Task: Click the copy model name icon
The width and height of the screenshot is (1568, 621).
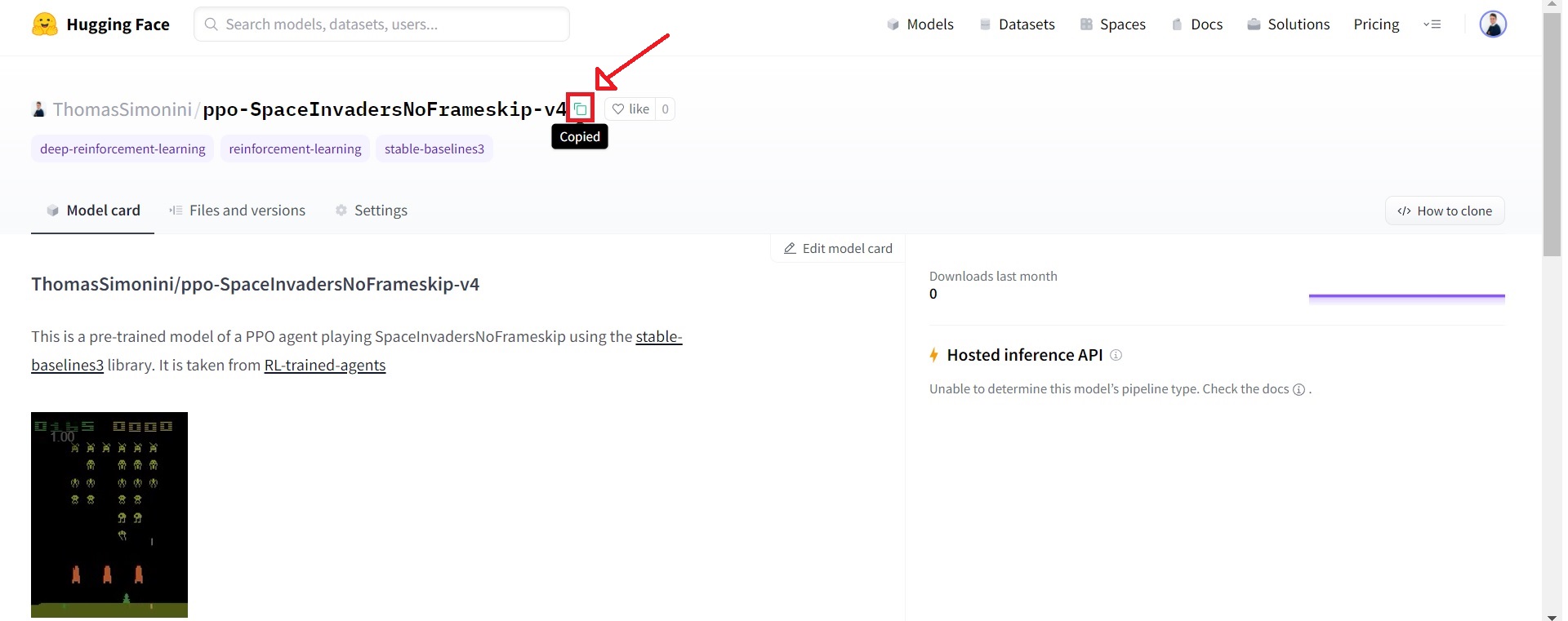Action: point(580,109)
